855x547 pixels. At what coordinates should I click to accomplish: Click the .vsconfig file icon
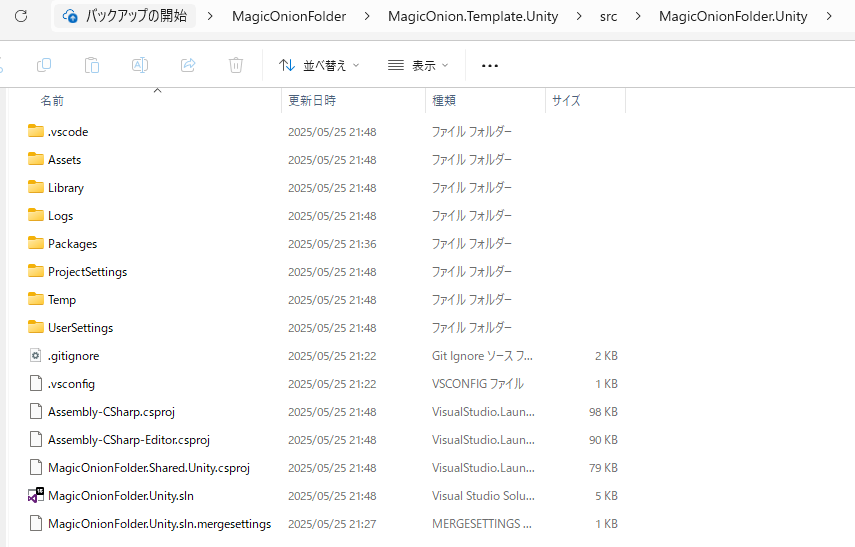click(x=35, y=383)
